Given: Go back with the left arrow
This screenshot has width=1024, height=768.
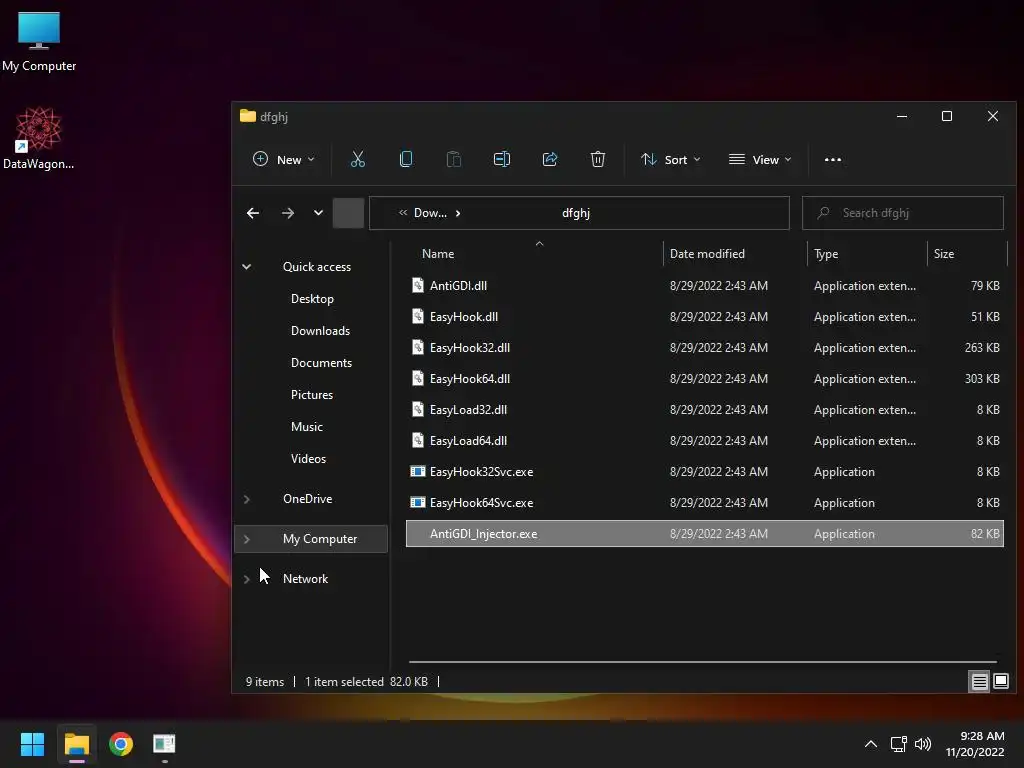Looking at the screenshot, I should 253,213.
